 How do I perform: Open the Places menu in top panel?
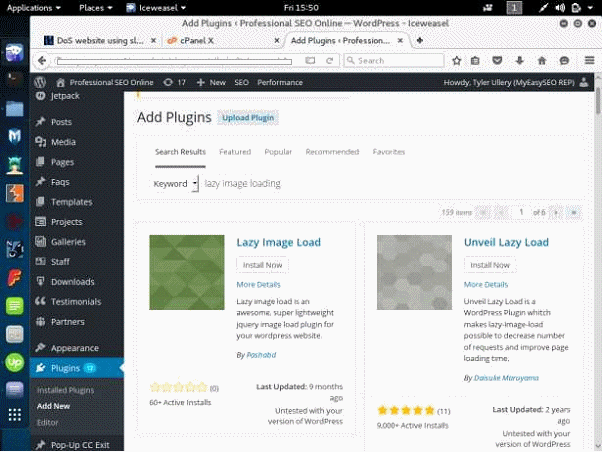point(96,8)
